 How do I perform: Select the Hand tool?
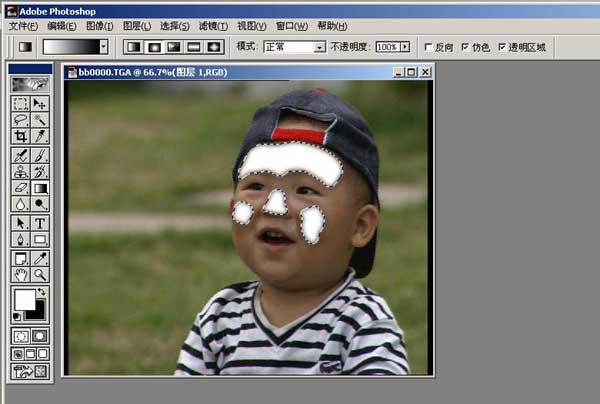[x=21, y=275]
